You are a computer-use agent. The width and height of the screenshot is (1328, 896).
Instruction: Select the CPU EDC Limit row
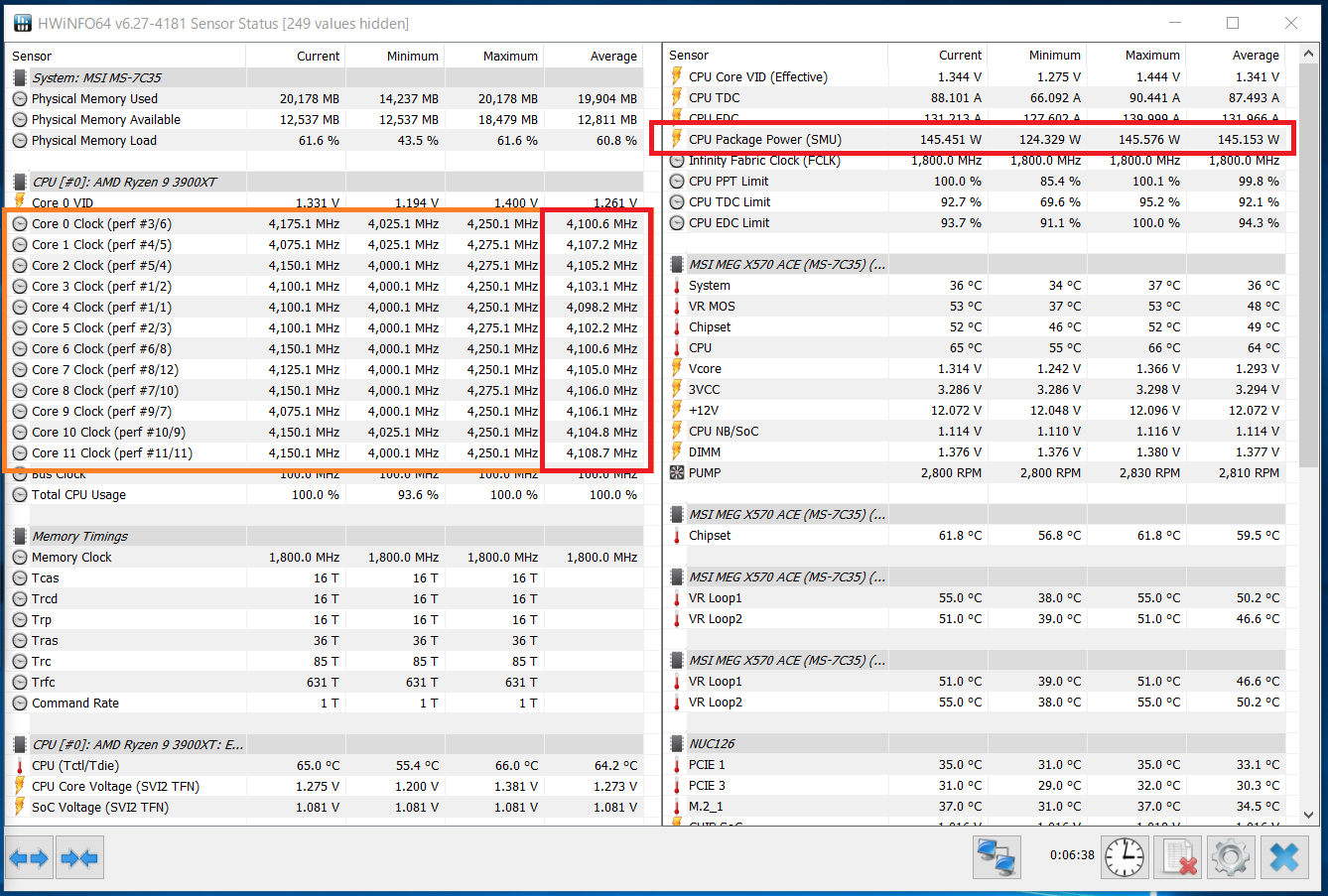click(975, 222)
